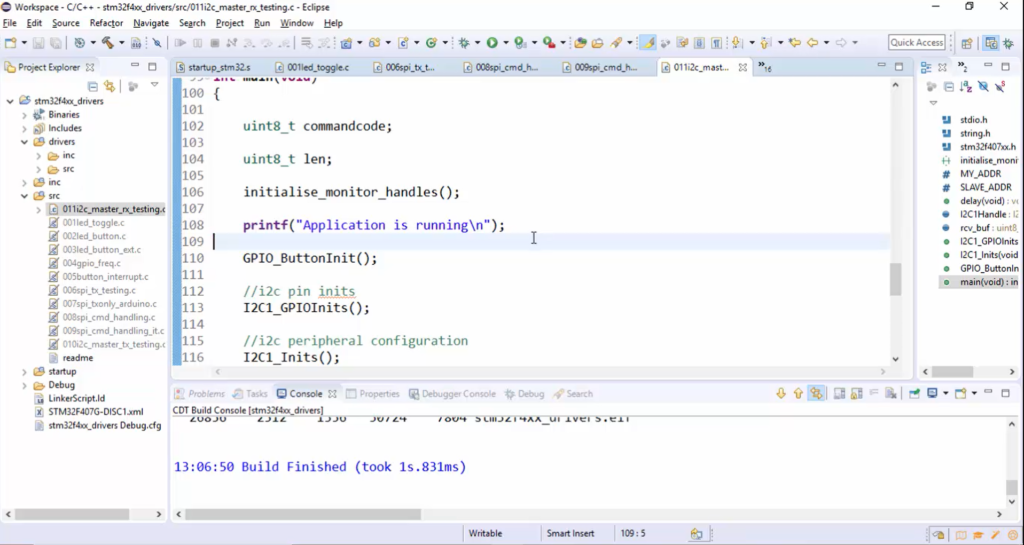Viewport: 1024px width, 545px height.
Task: Show hidden editor tabs list (»16)
Action: (x=764, y=67)
